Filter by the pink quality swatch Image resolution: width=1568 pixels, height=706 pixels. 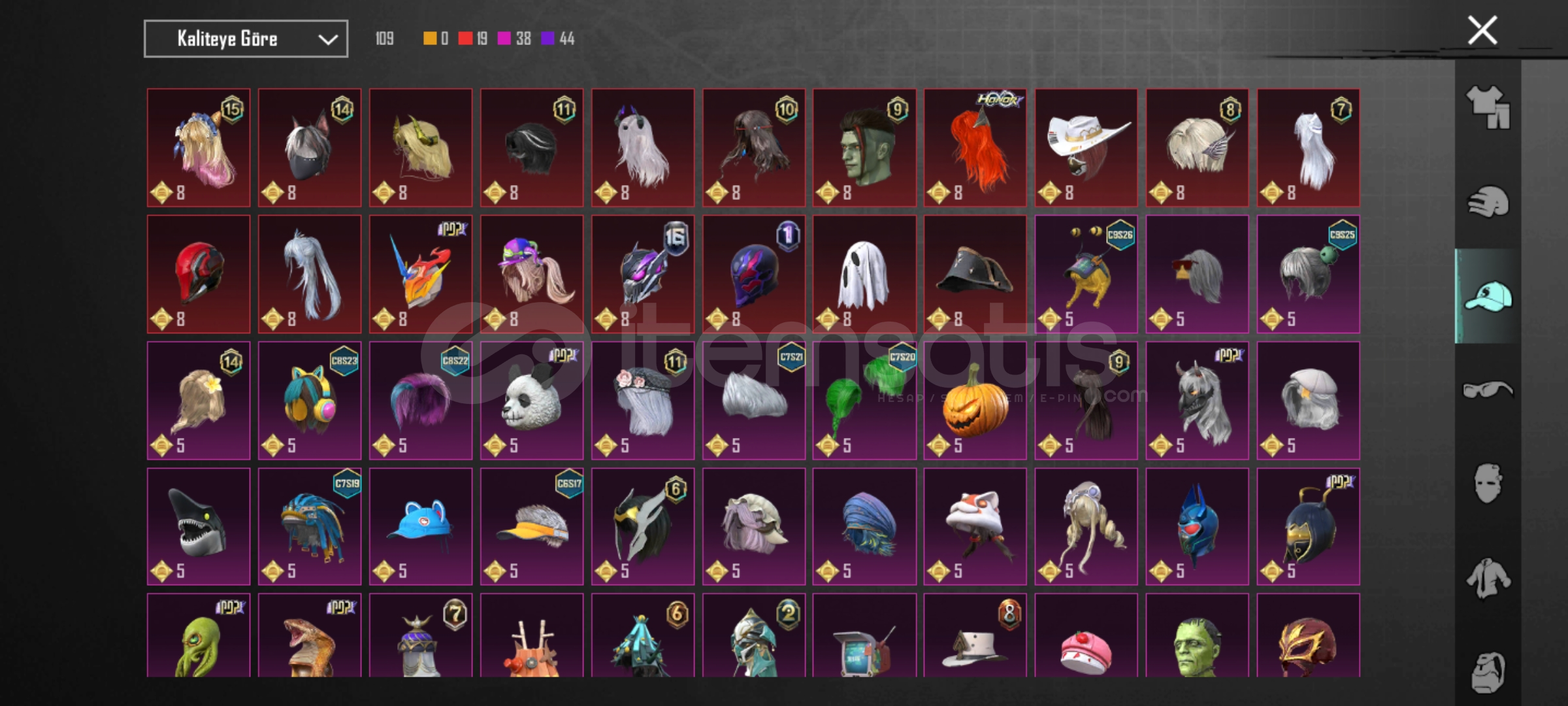point(504,39)
